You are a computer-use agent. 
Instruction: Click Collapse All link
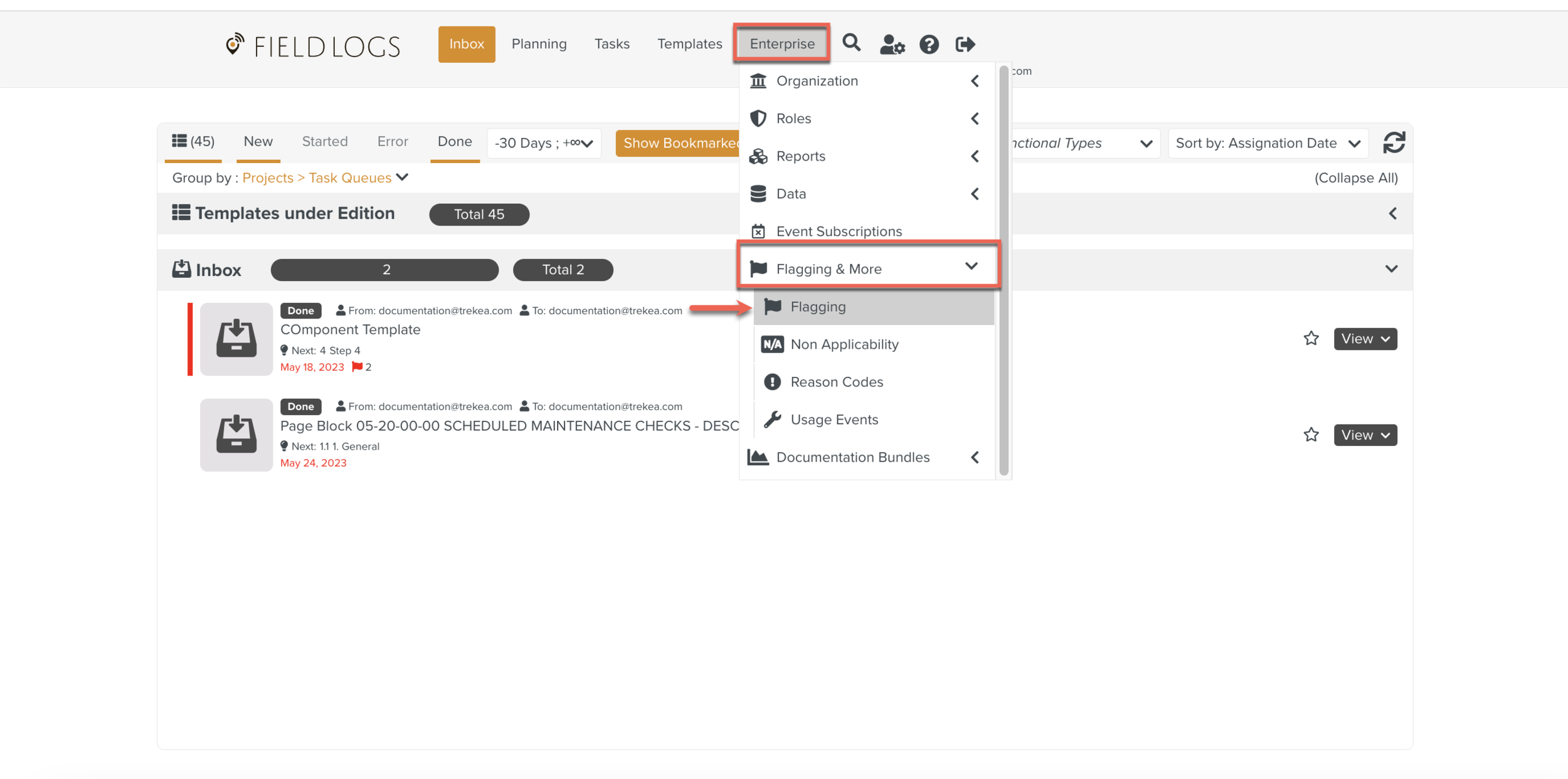click(1356, 178)
